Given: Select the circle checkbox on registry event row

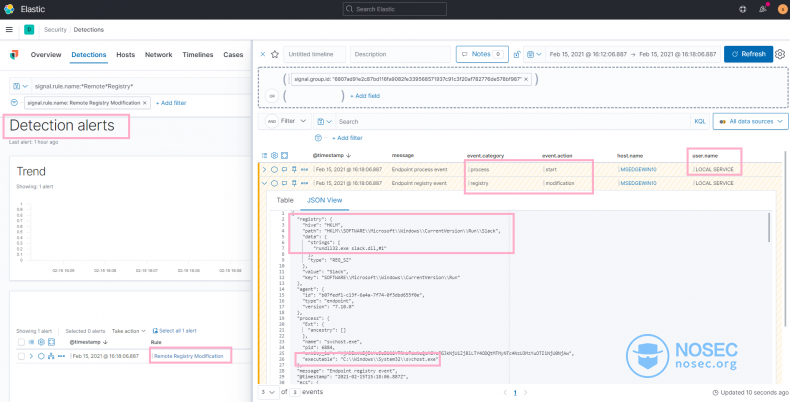Looking at the screenshot, I should (275, 183).
